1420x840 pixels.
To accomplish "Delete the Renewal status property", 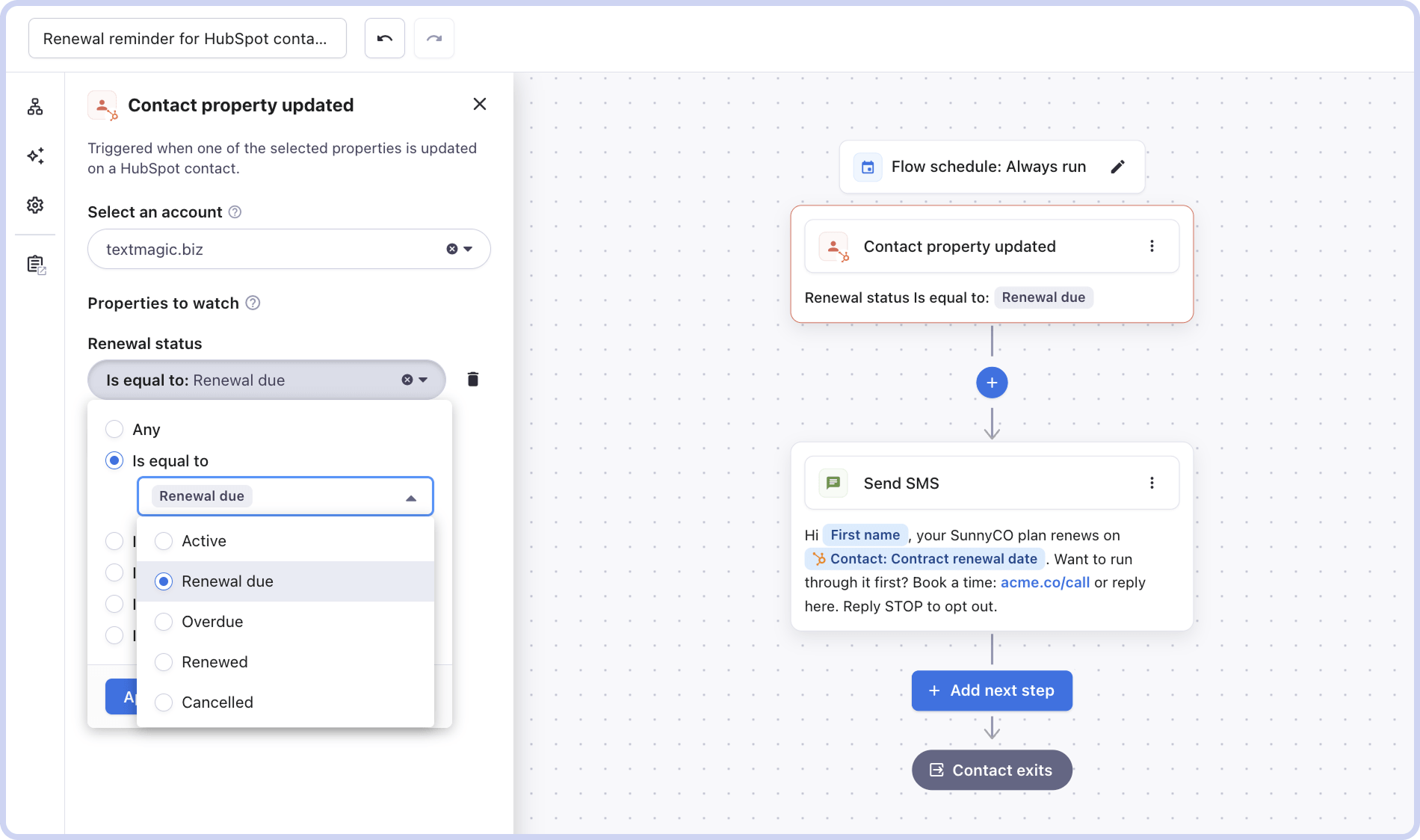I will [473, 380].
